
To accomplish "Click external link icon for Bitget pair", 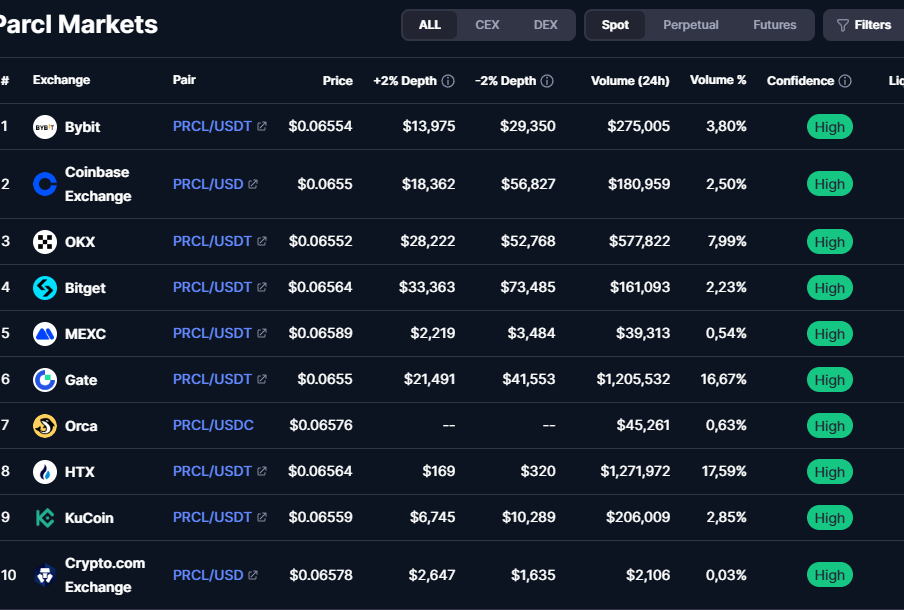I will point(262,287).
